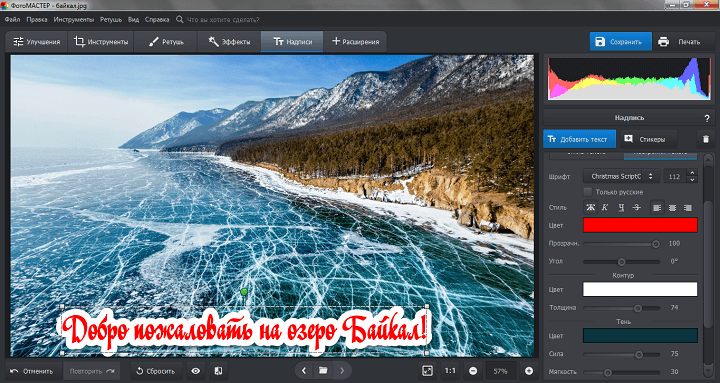Open the Вид menu

click(x=133, y=19)
